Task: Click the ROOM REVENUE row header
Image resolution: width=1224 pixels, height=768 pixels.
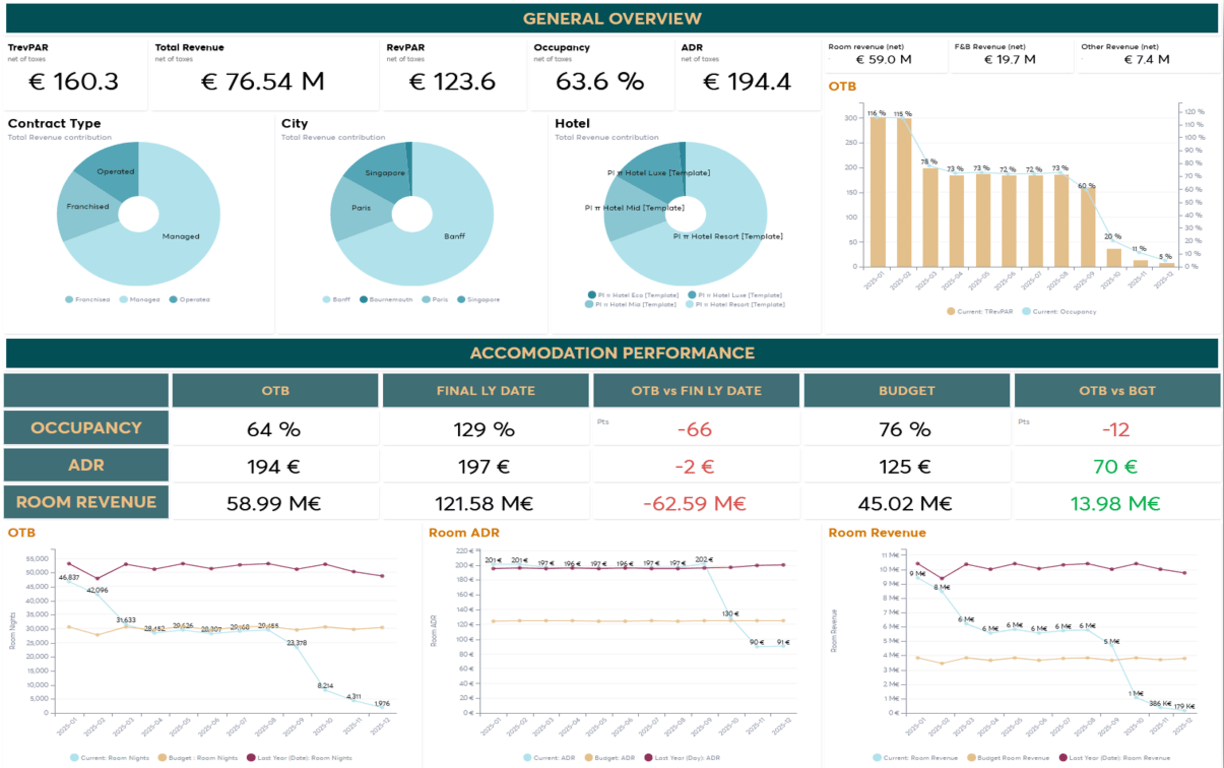Action: [x=85, y=503]
